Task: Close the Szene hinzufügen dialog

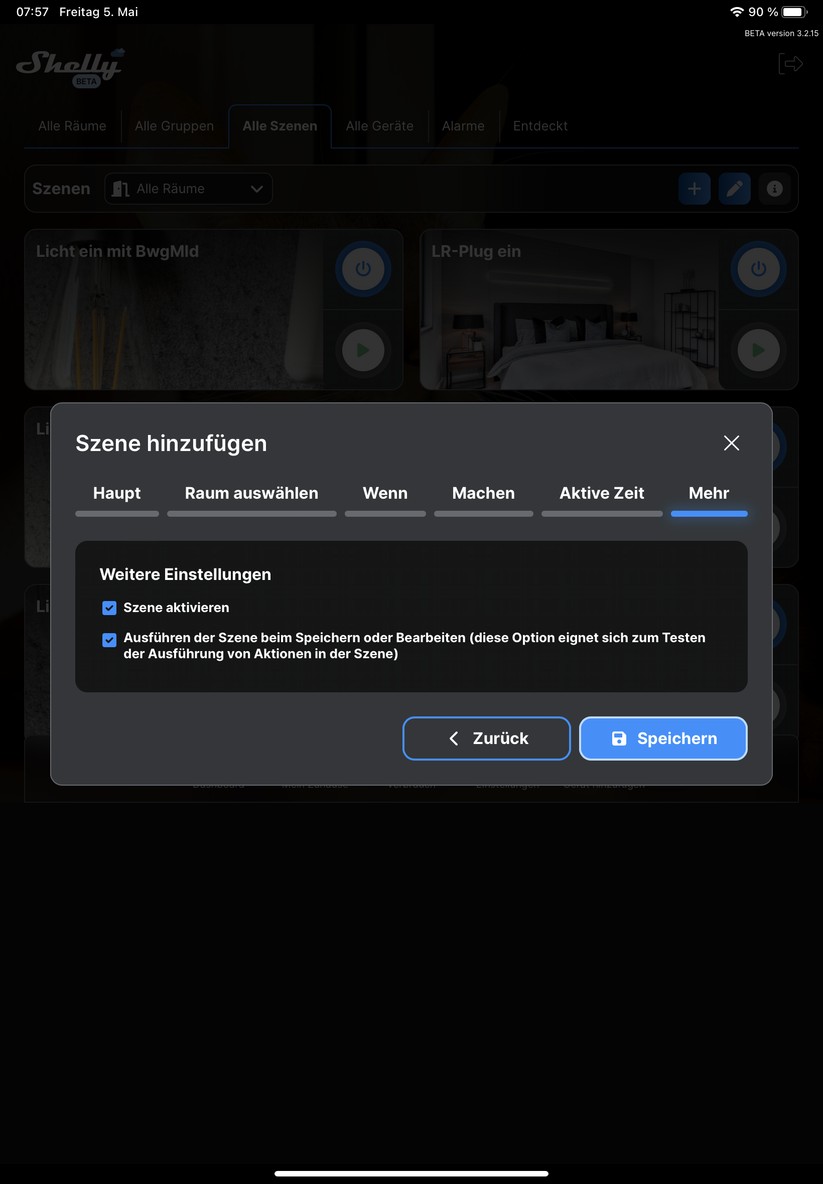Action: [x=731, y=443]
